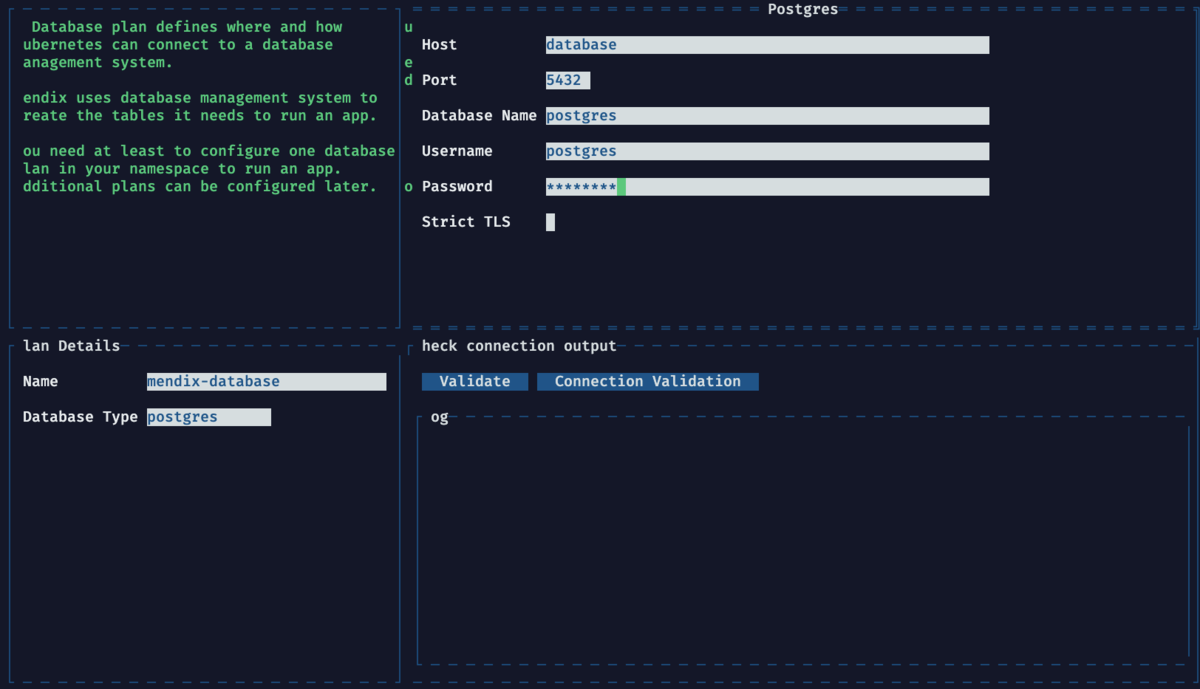The height and width of the screenshot is (689, 1200).
Task: Click the Username label
Action: click(x=457, y=151)
